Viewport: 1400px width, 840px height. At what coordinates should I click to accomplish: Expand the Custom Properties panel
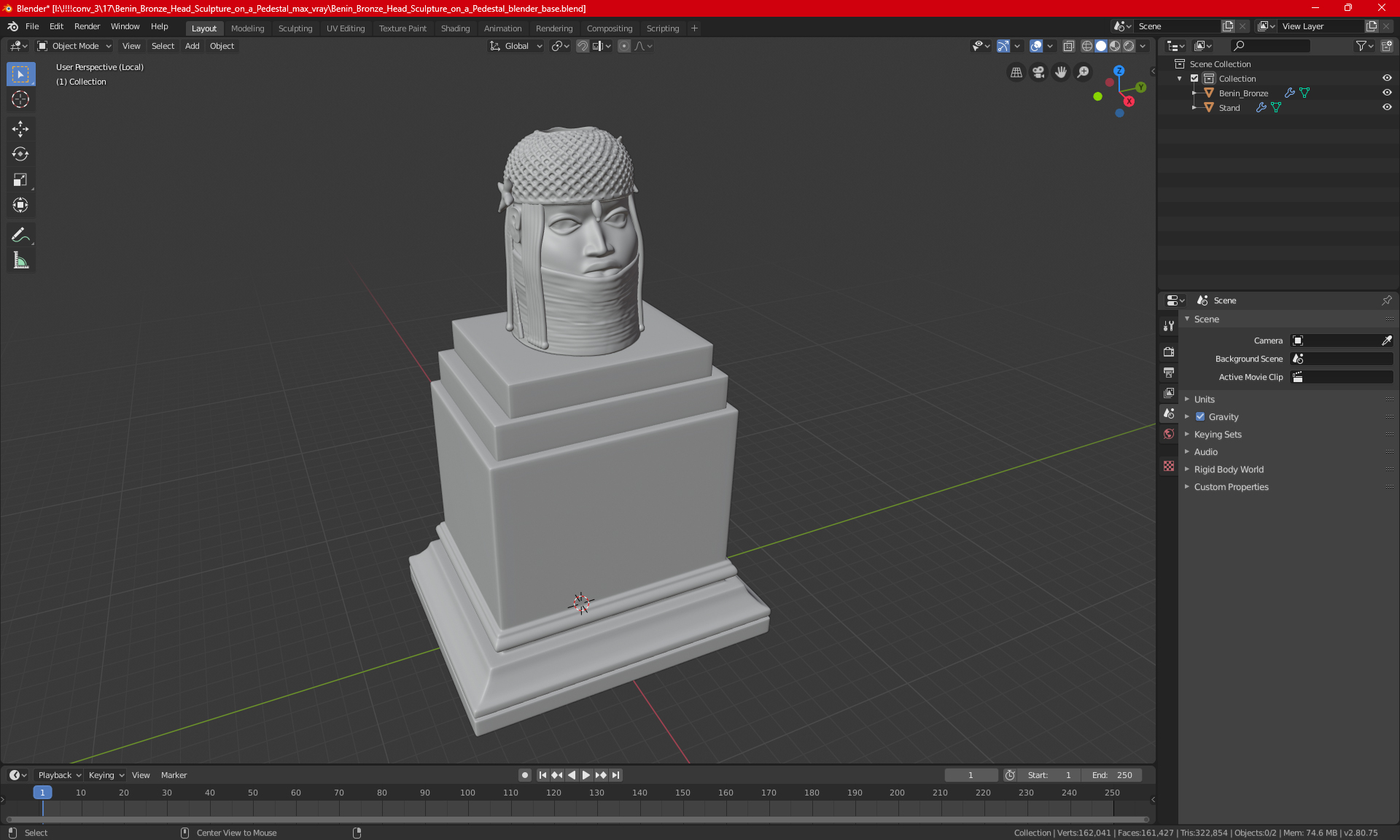click(1231, 487)
